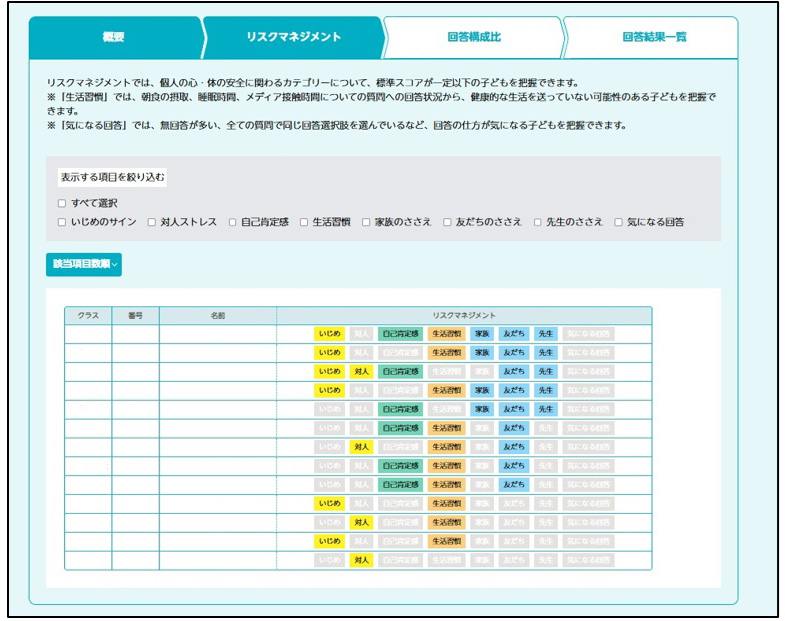Click the yellow 対人 tag in the bottom table row
This screenshot has width=785, height=621.
361,560
